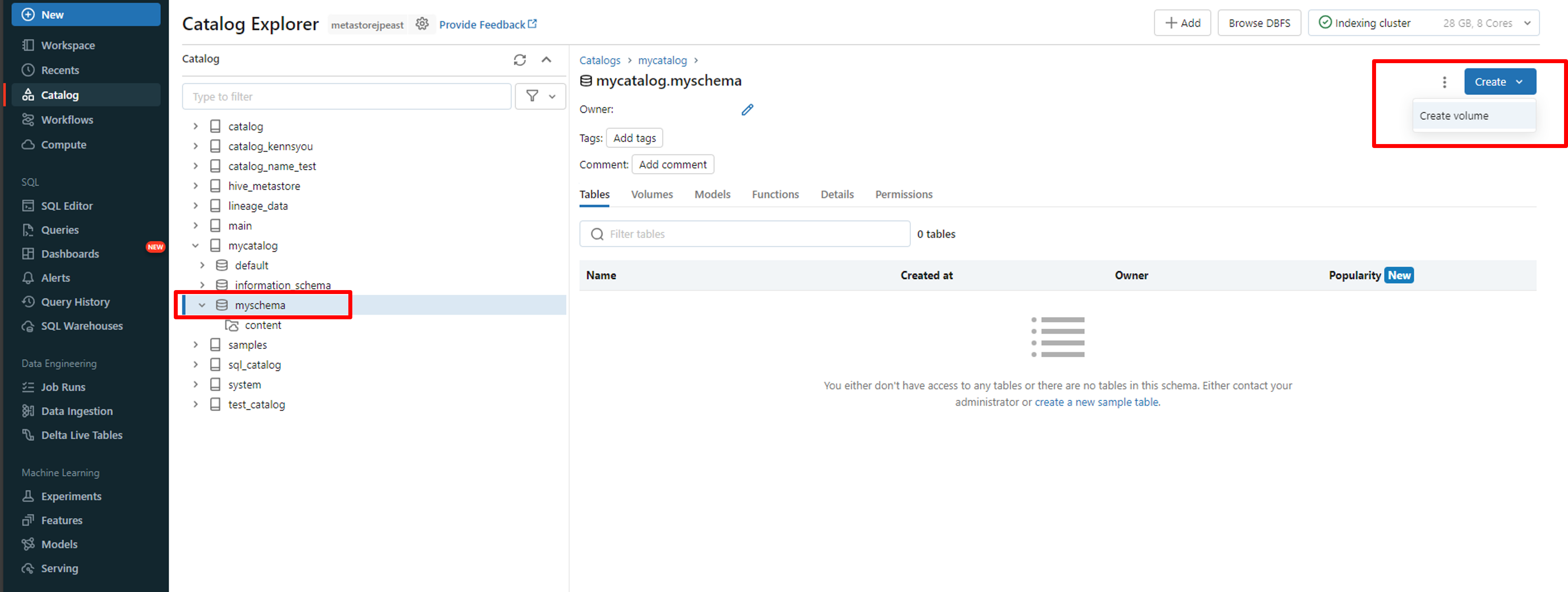
Task: Switch to the Volumes tab
Action: [x=651, y=194]
